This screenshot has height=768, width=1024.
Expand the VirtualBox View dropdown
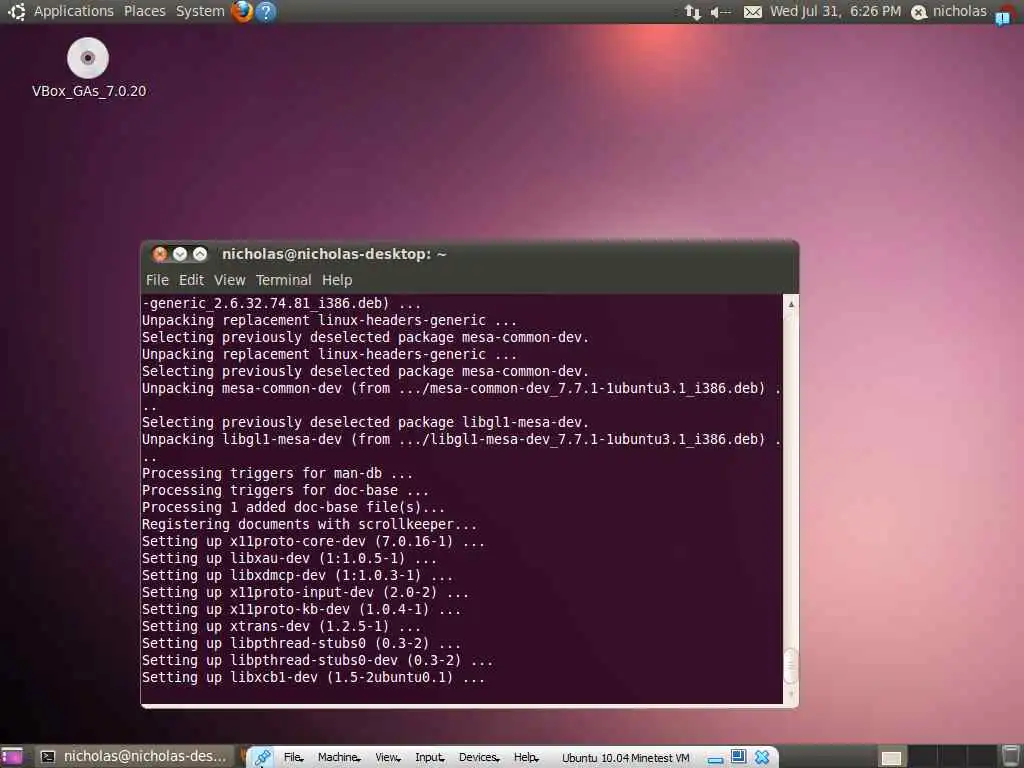point(387,758)
